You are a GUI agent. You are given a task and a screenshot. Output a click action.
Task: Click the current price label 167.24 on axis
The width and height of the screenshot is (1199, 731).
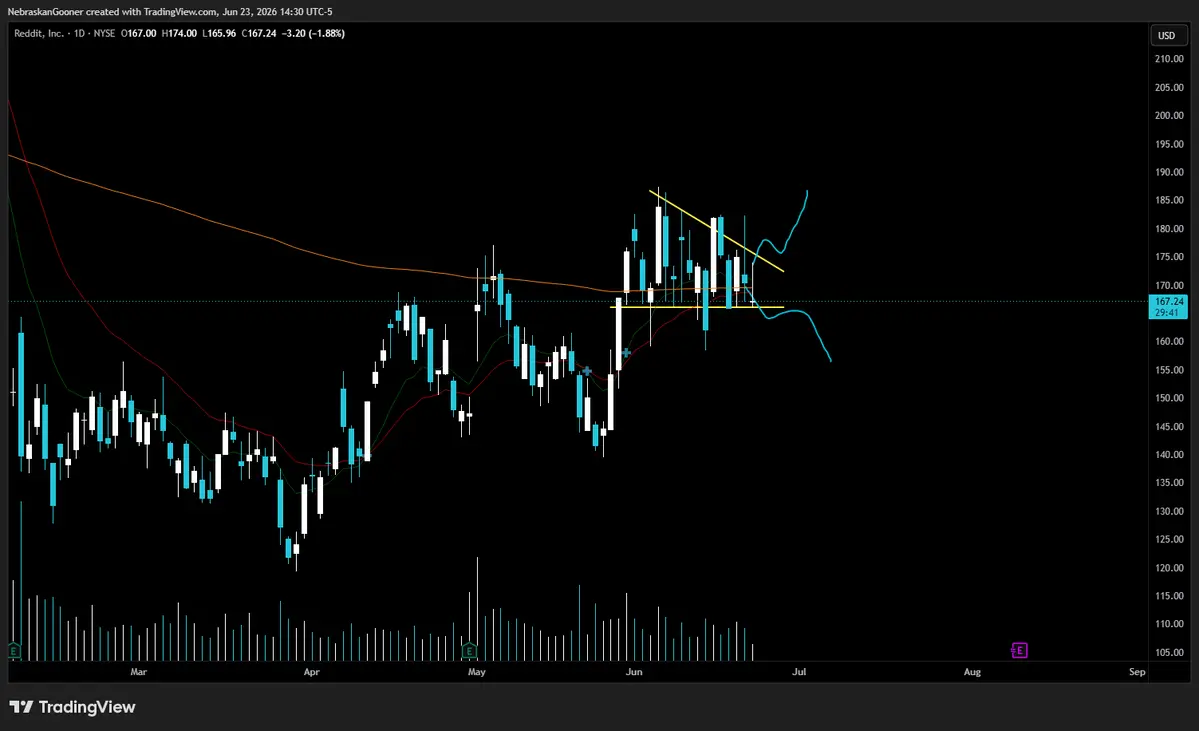[x=1169, y=302]
